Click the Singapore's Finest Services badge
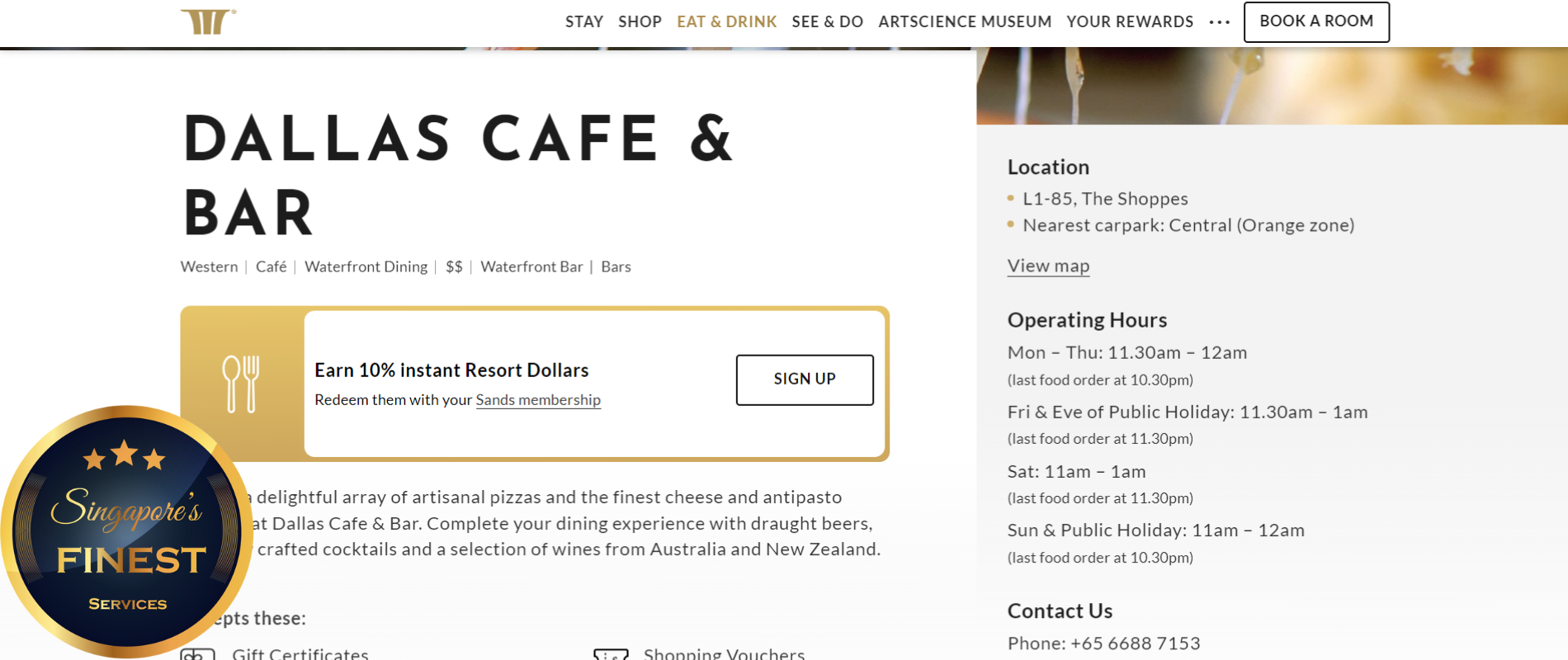This screenshot has height=660, width=1568. coord(126,531)
